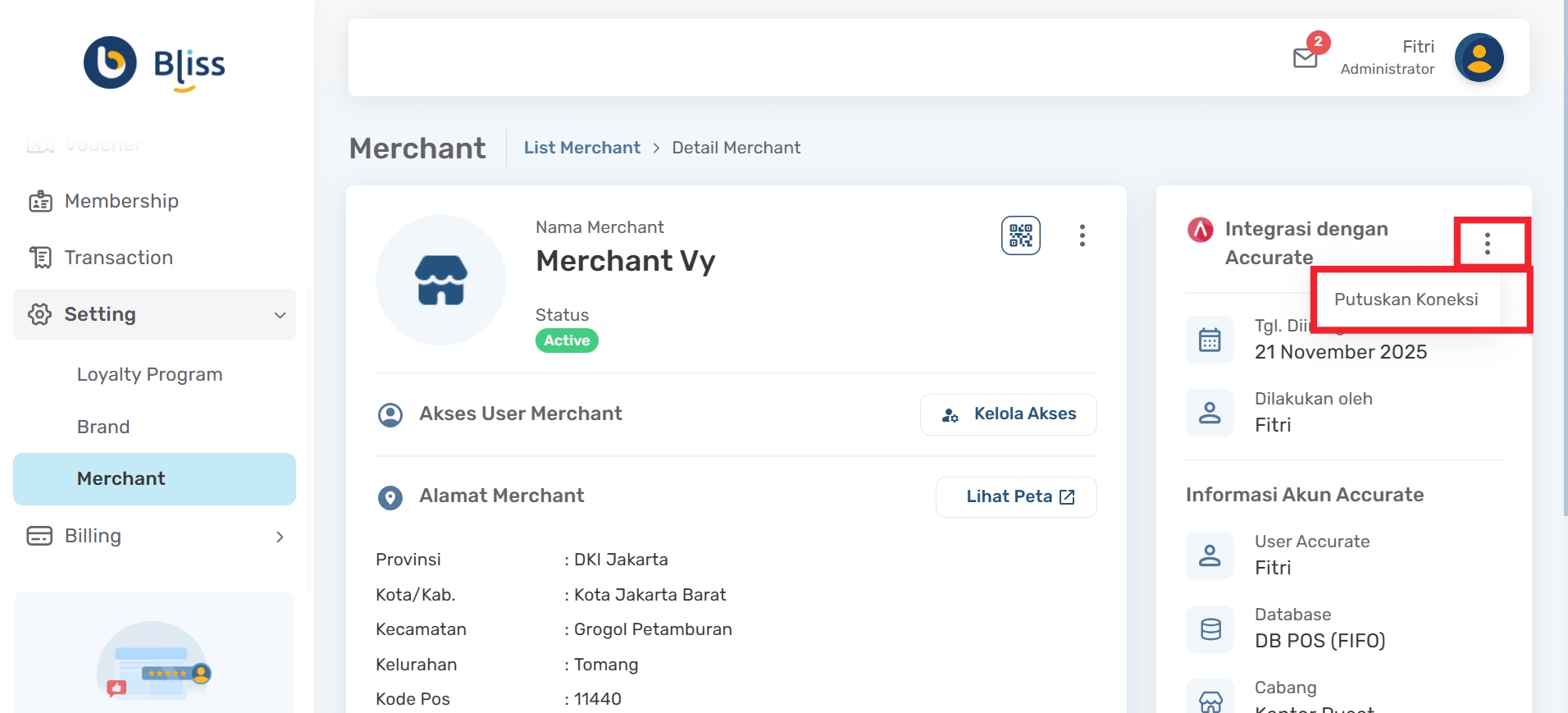1568x713 pixels.
Task: Open the Membership sidebar item
Action: click(x=121, y=201)
